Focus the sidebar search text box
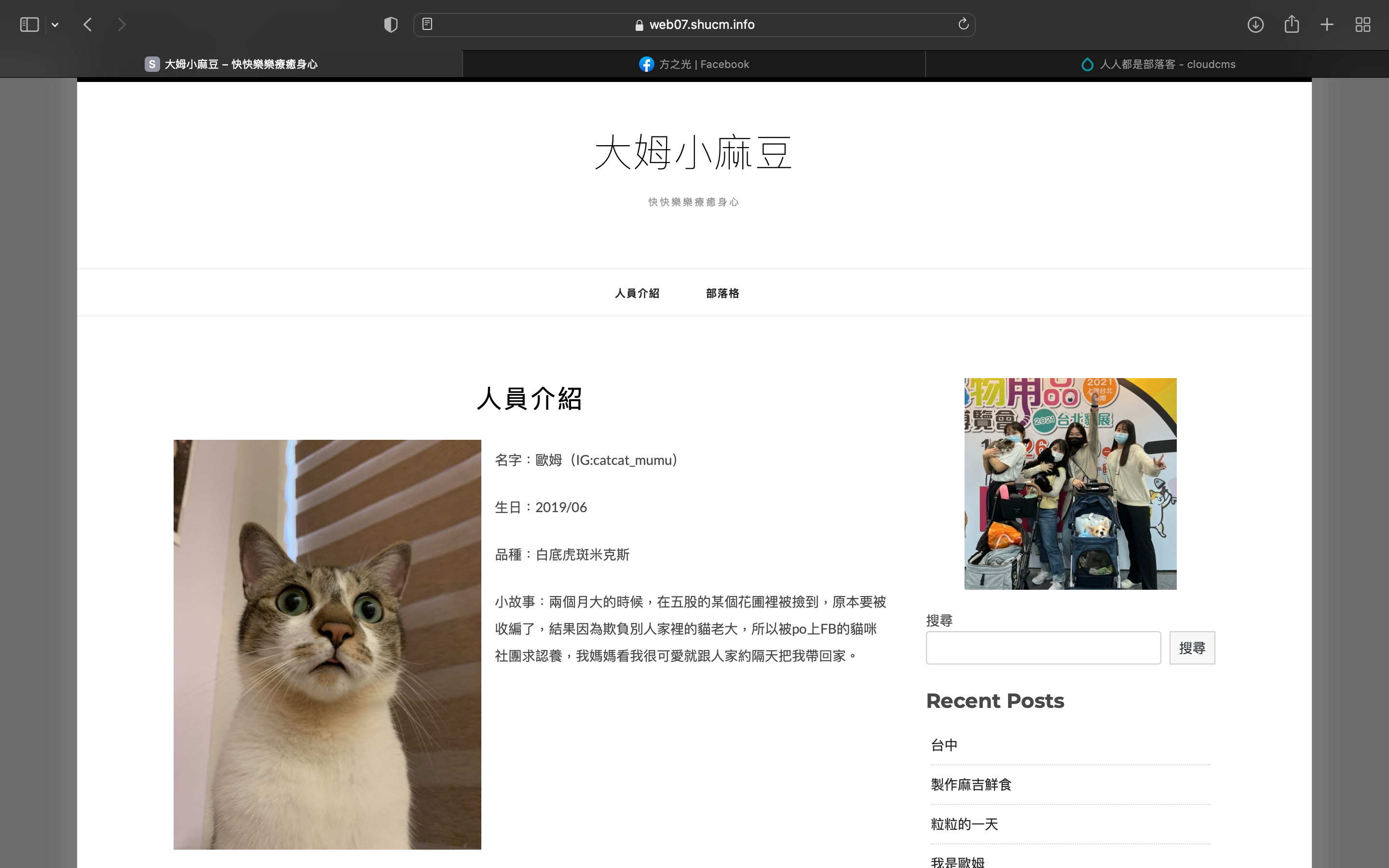The width and height of the screenshot is (1389, 868). 1043,648
